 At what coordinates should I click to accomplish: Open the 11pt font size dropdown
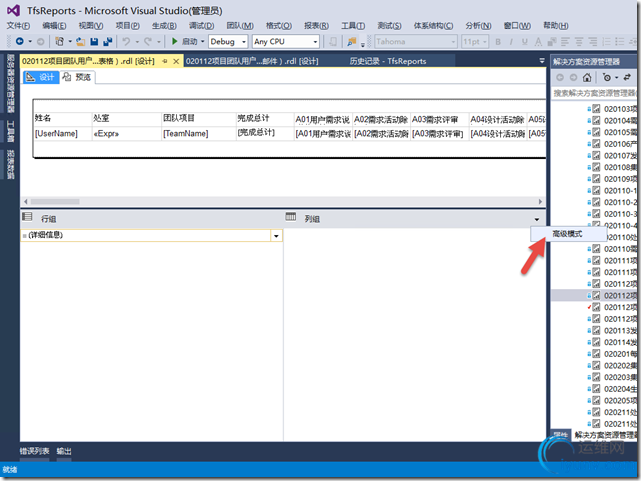[485, 42]
